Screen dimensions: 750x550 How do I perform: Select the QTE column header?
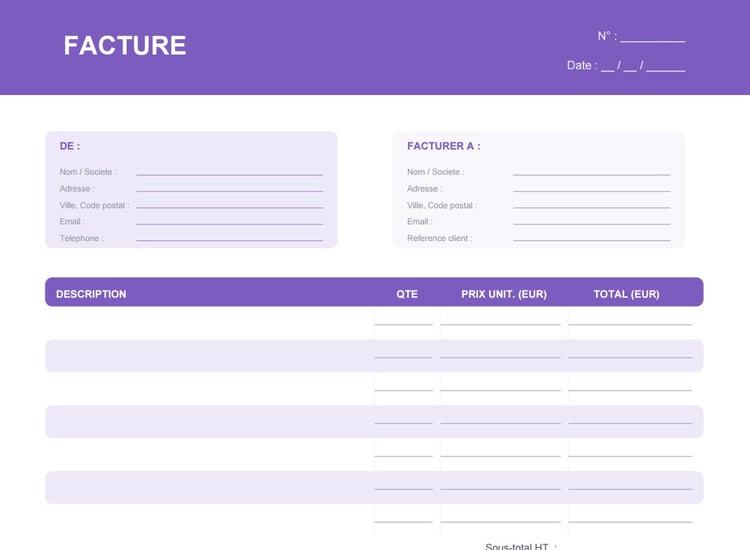pyautogui.click(x=407, y=294)
